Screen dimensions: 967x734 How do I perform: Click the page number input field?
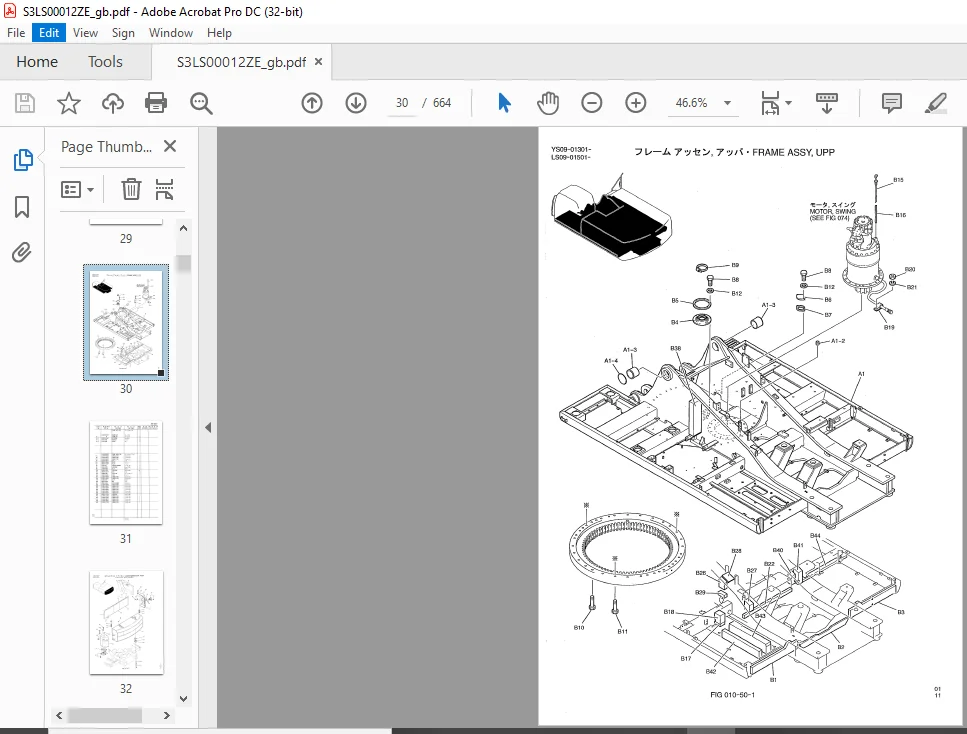(x=402, y=103)
